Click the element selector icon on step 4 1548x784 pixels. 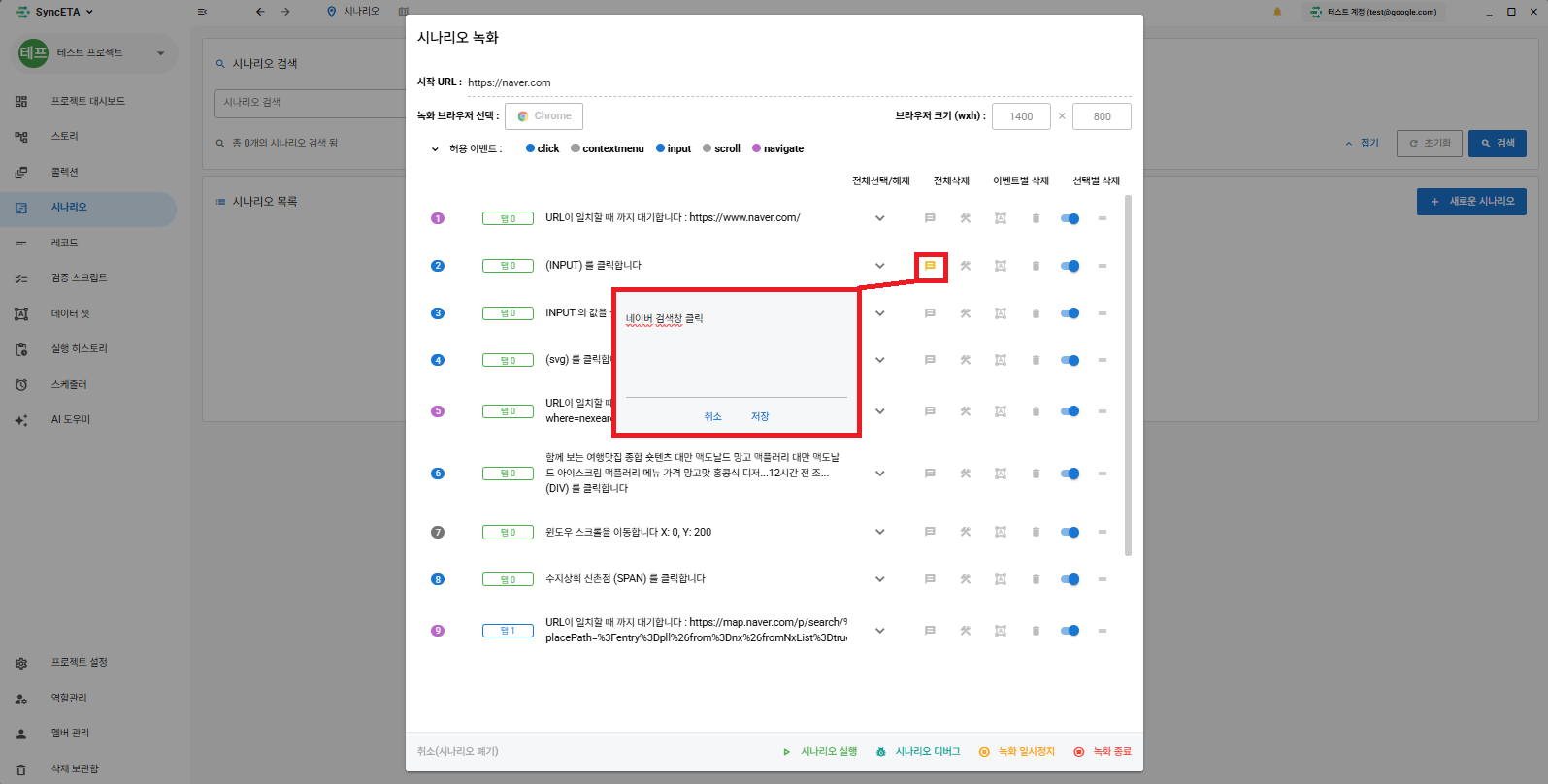pos(1001,360)
